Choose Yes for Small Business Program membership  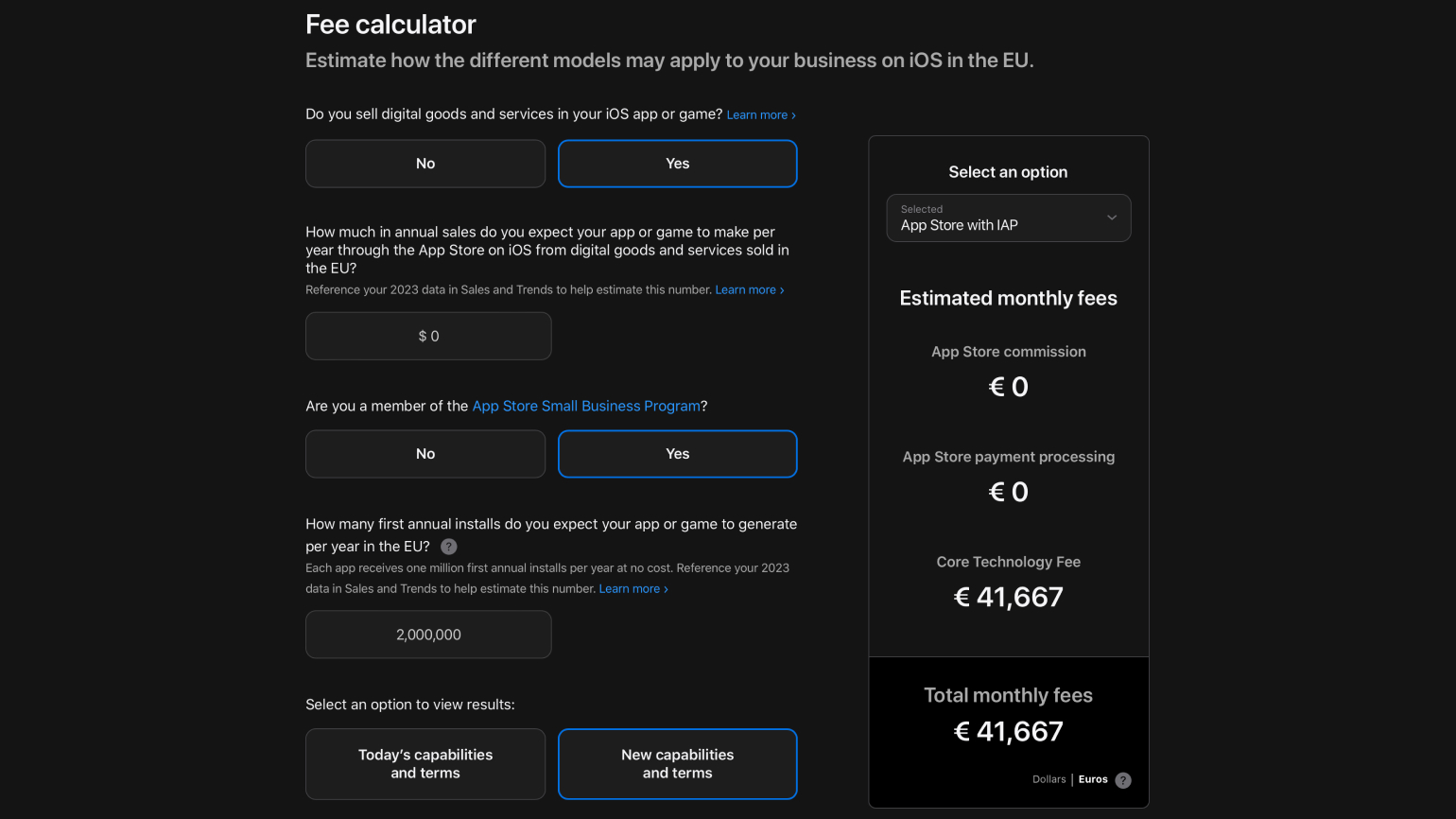coord(677,454)
